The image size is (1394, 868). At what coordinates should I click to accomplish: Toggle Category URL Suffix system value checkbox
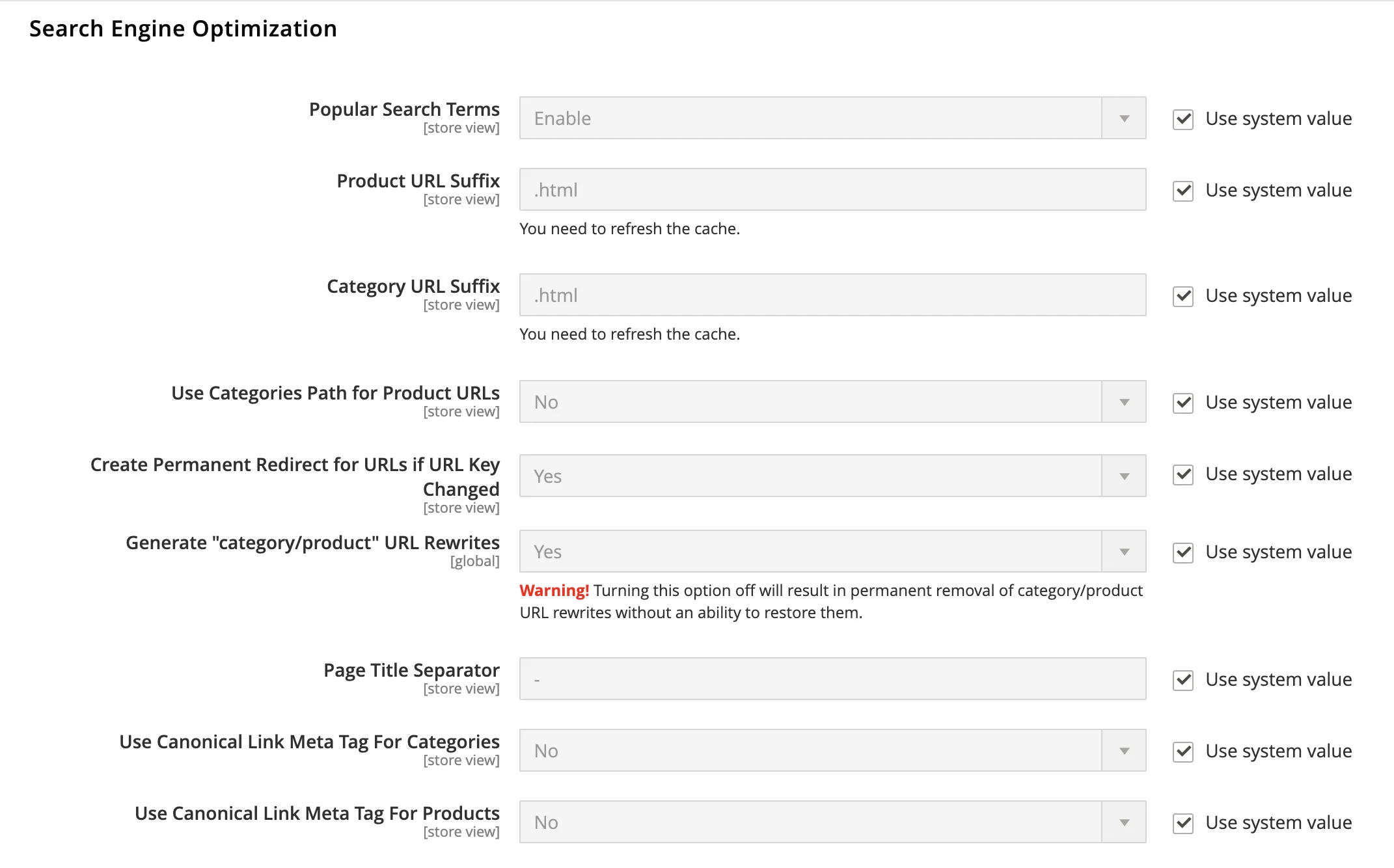pyautogui.click(x=1182, y=296)
